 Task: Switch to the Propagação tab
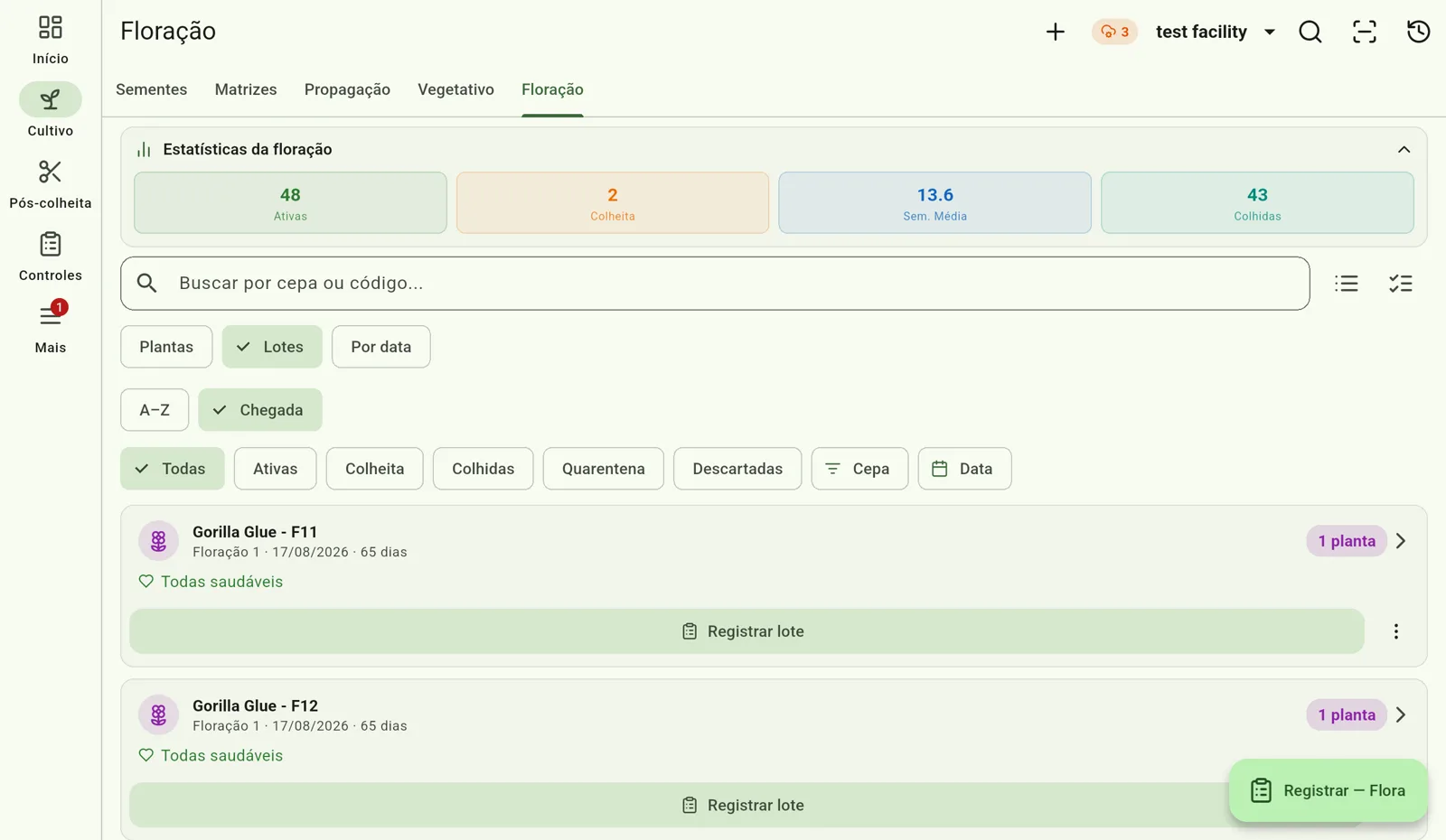pos(347,89)
